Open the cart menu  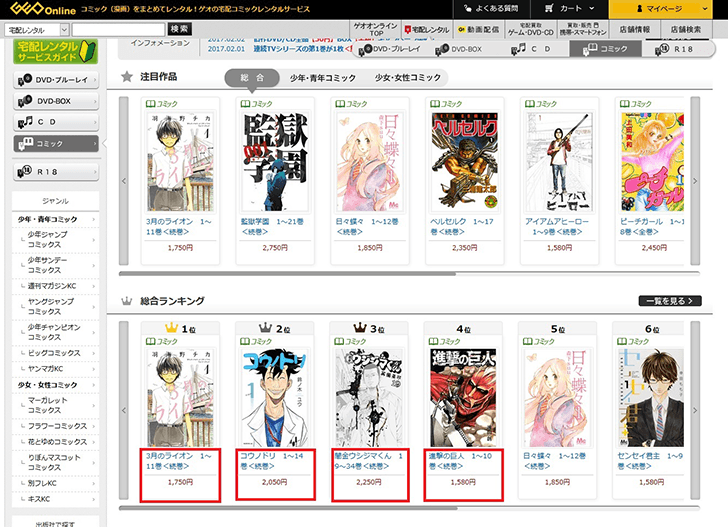pyautogui.click(x=569, y=9)
